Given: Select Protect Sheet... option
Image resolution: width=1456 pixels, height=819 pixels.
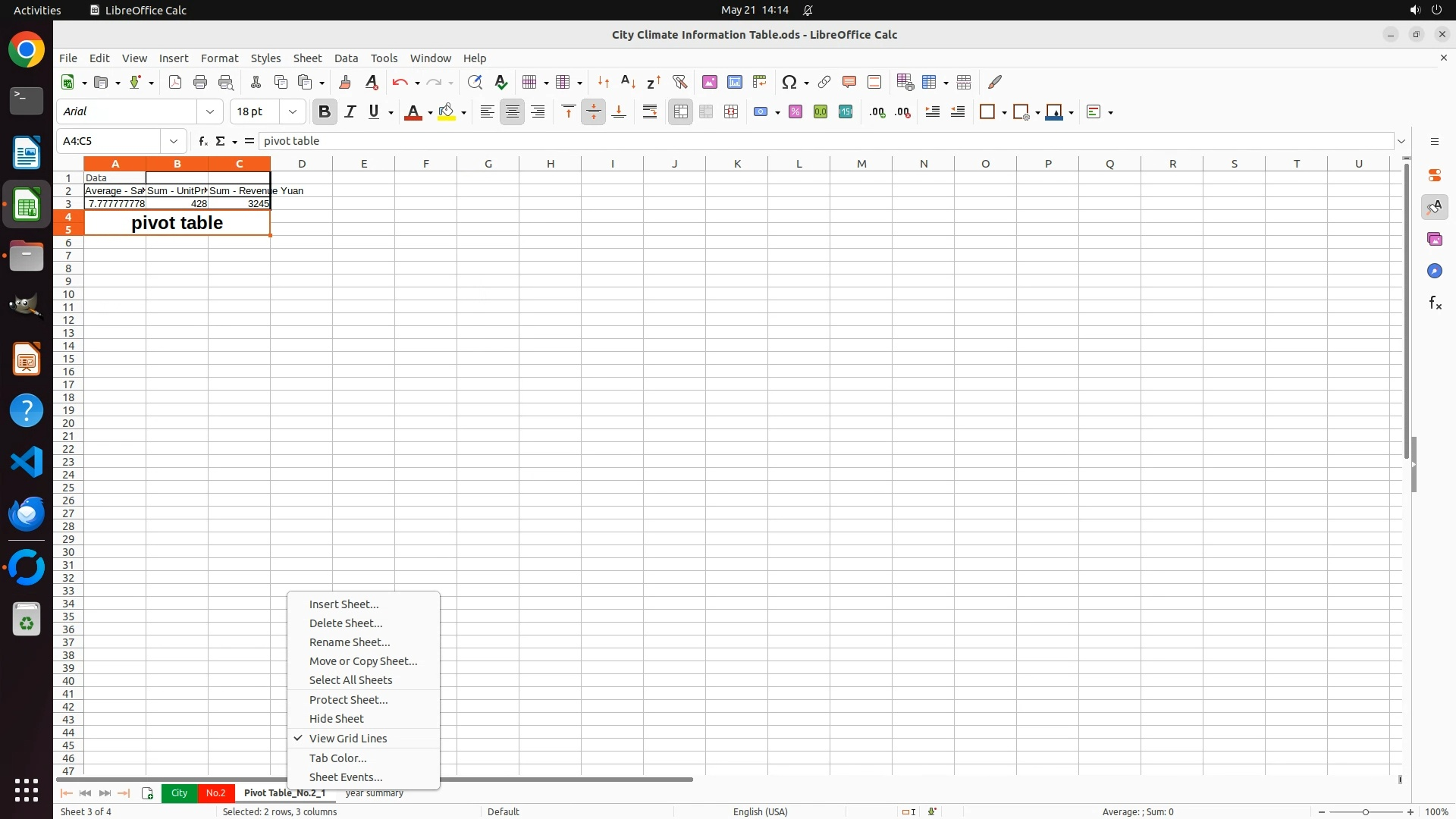Looking at the screenshot, I should 348,700.
